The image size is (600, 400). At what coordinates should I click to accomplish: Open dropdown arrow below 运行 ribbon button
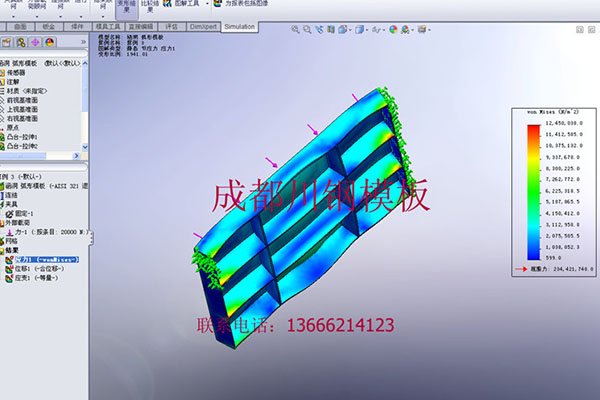point(81,17)
